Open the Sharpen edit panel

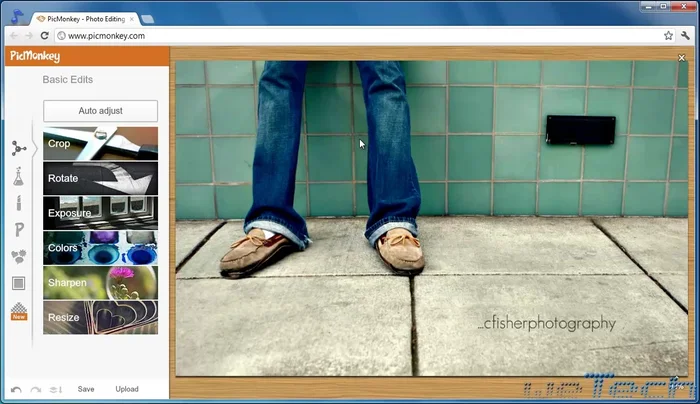pos(100,282)
